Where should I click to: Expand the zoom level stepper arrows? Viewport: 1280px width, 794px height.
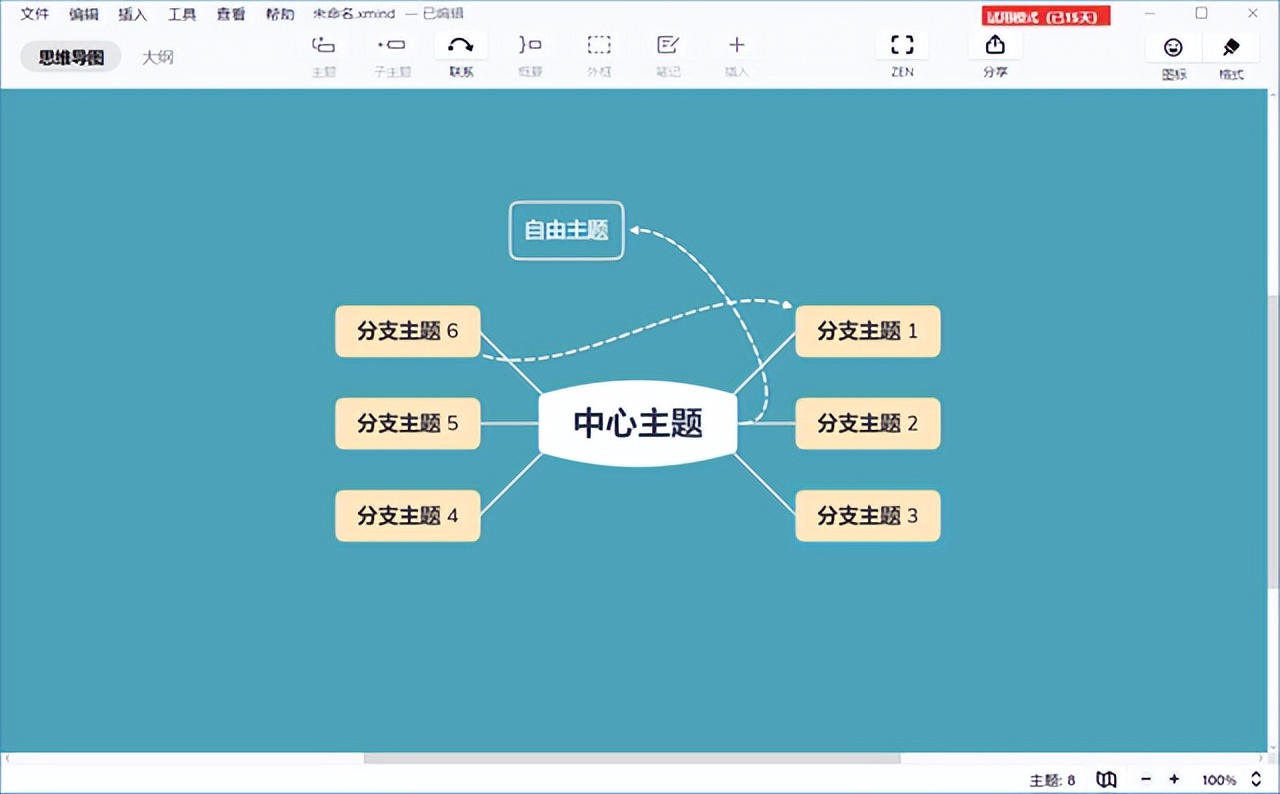[x=1258, y=779]
